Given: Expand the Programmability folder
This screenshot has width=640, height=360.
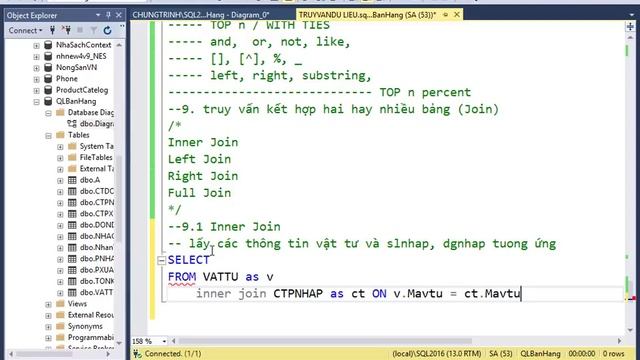Looking at the screenshot, I should (48, 338).
